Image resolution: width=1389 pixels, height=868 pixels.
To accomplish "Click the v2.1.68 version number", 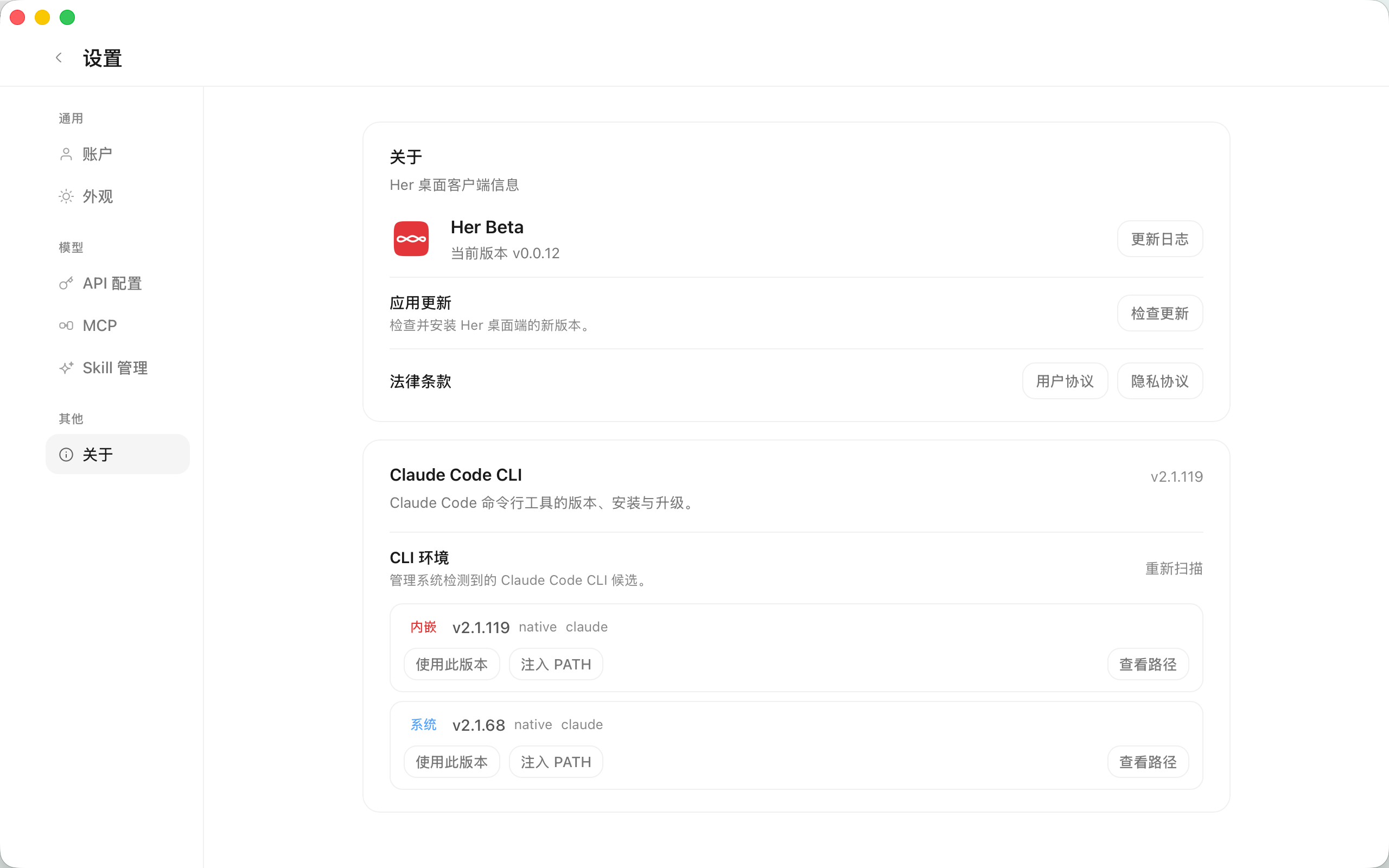I will 479,725.
